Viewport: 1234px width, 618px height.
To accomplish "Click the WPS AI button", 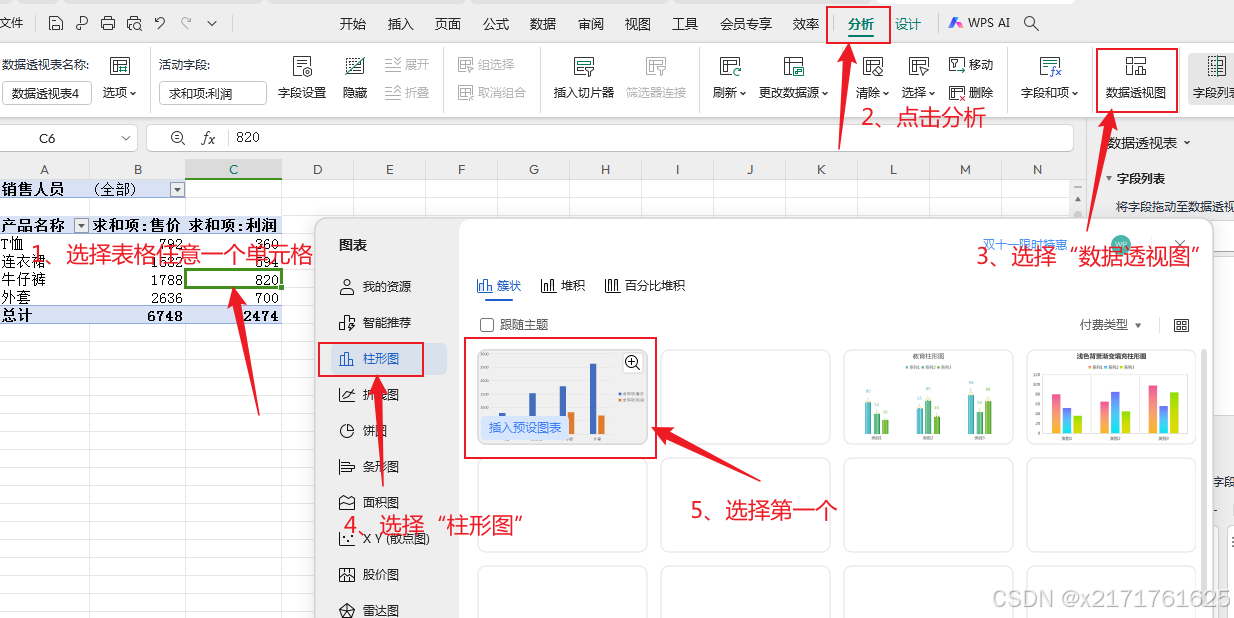I will click(x=979, y=23).
